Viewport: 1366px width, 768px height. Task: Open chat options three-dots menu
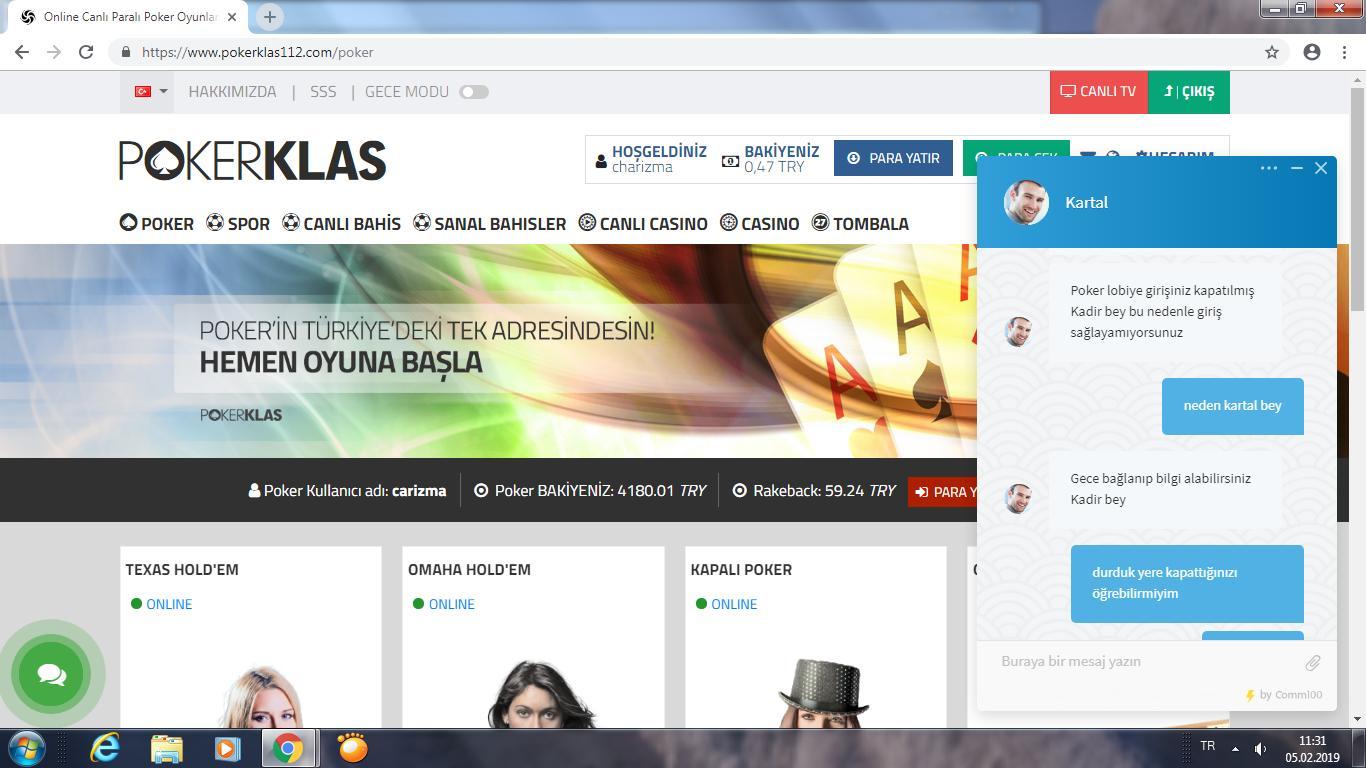click(1269, 168)
